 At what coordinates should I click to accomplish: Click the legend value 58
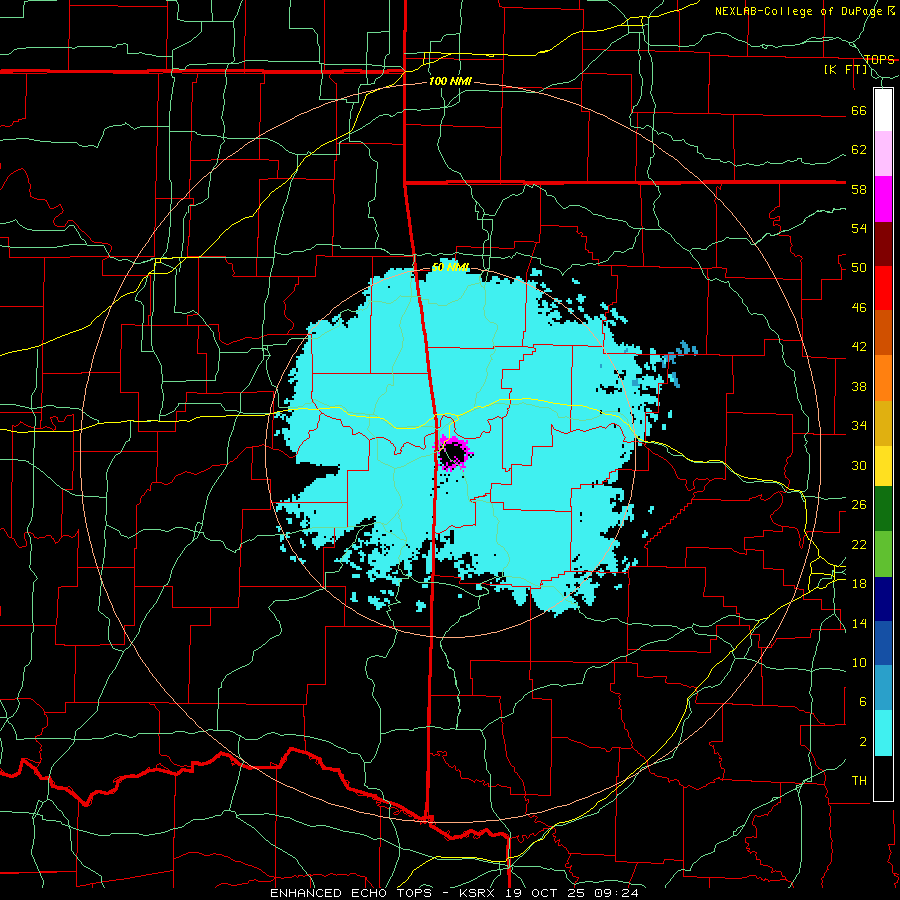859,189
